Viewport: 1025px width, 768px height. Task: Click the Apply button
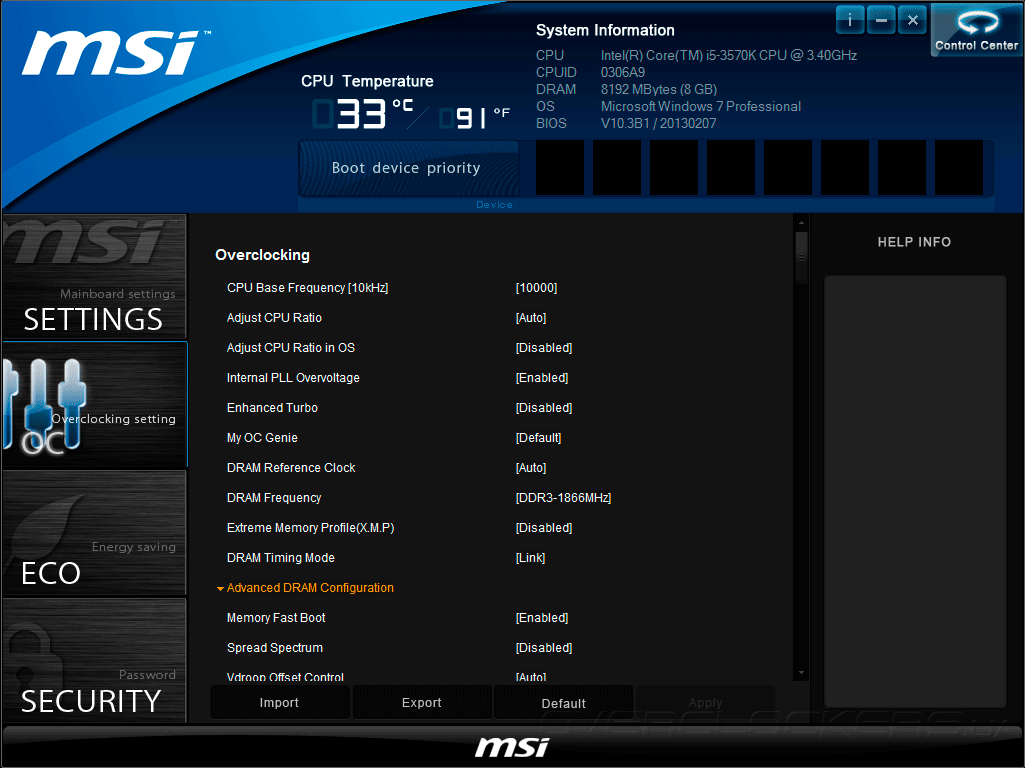[705, 703]
